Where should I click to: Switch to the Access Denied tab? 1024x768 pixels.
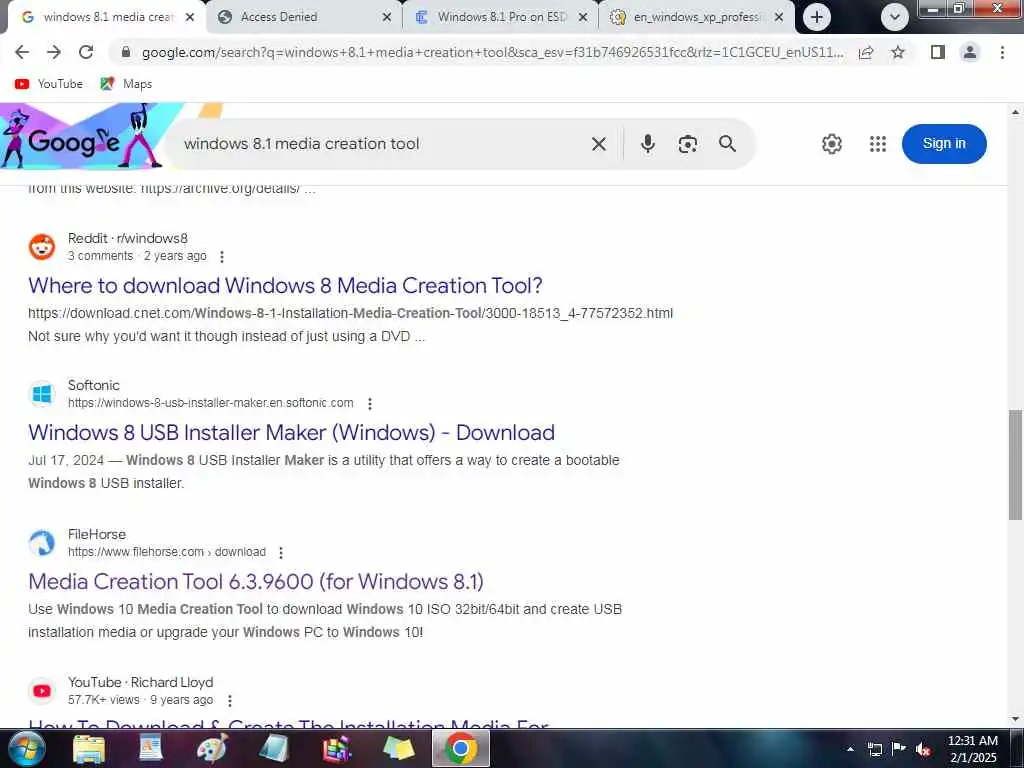point(302,17)
